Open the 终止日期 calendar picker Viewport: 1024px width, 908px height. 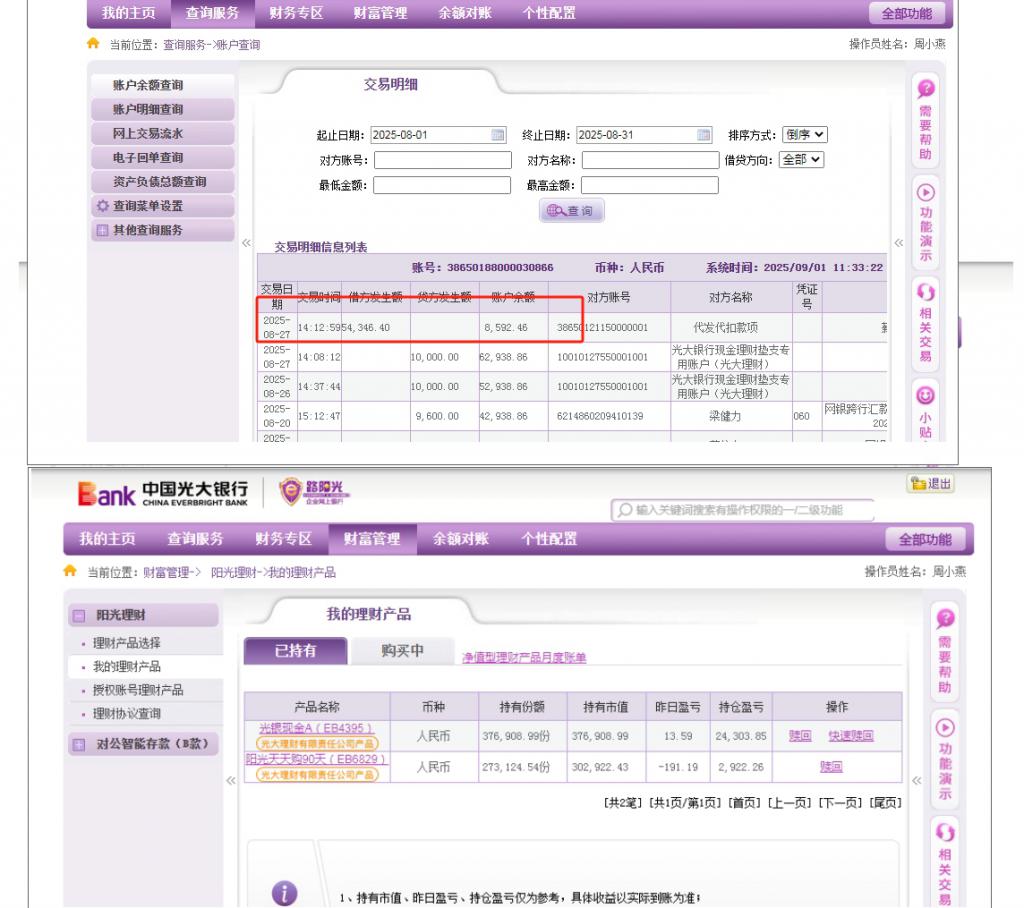pyautogui.click(x=704, y=136)
